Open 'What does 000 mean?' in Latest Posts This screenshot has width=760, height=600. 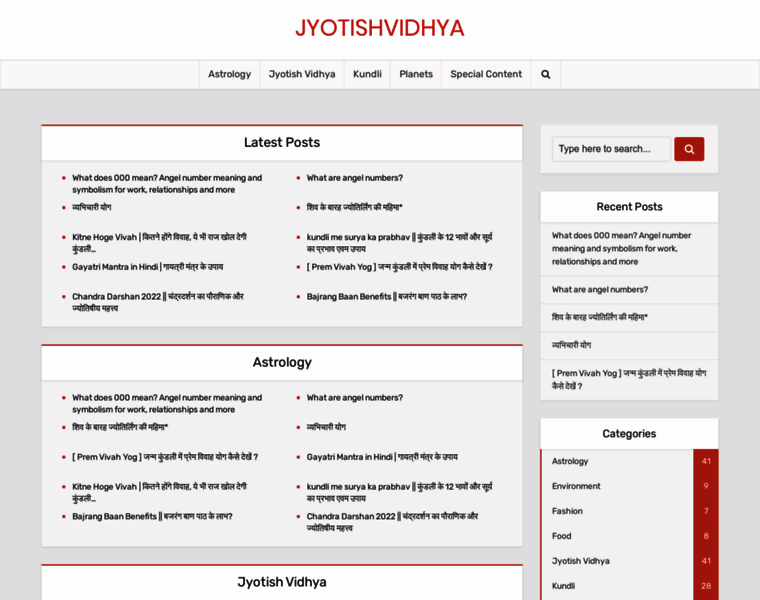tap(167, 184)
